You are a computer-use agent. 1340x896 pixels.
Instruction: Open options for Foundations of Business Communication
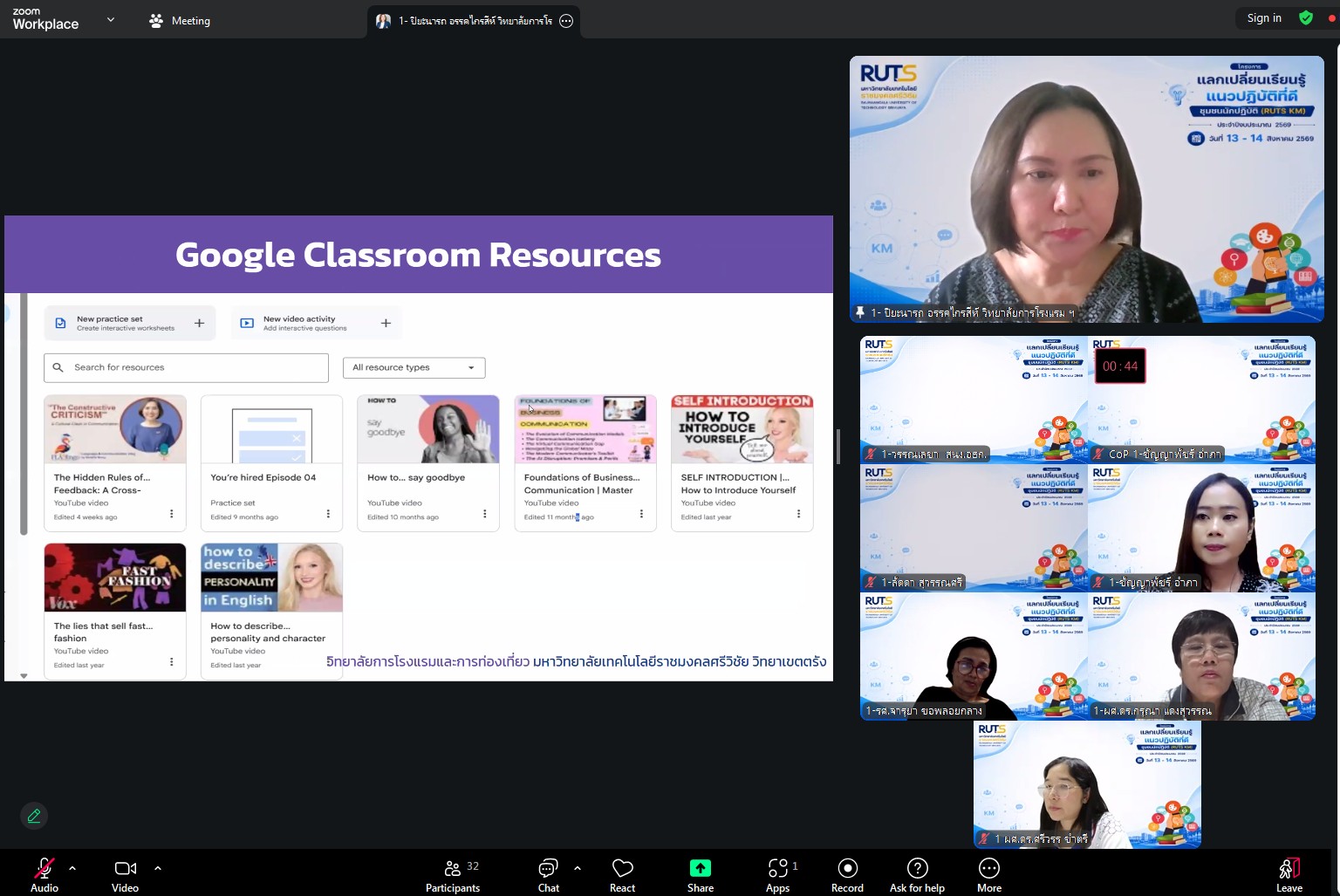pos(641,514)
